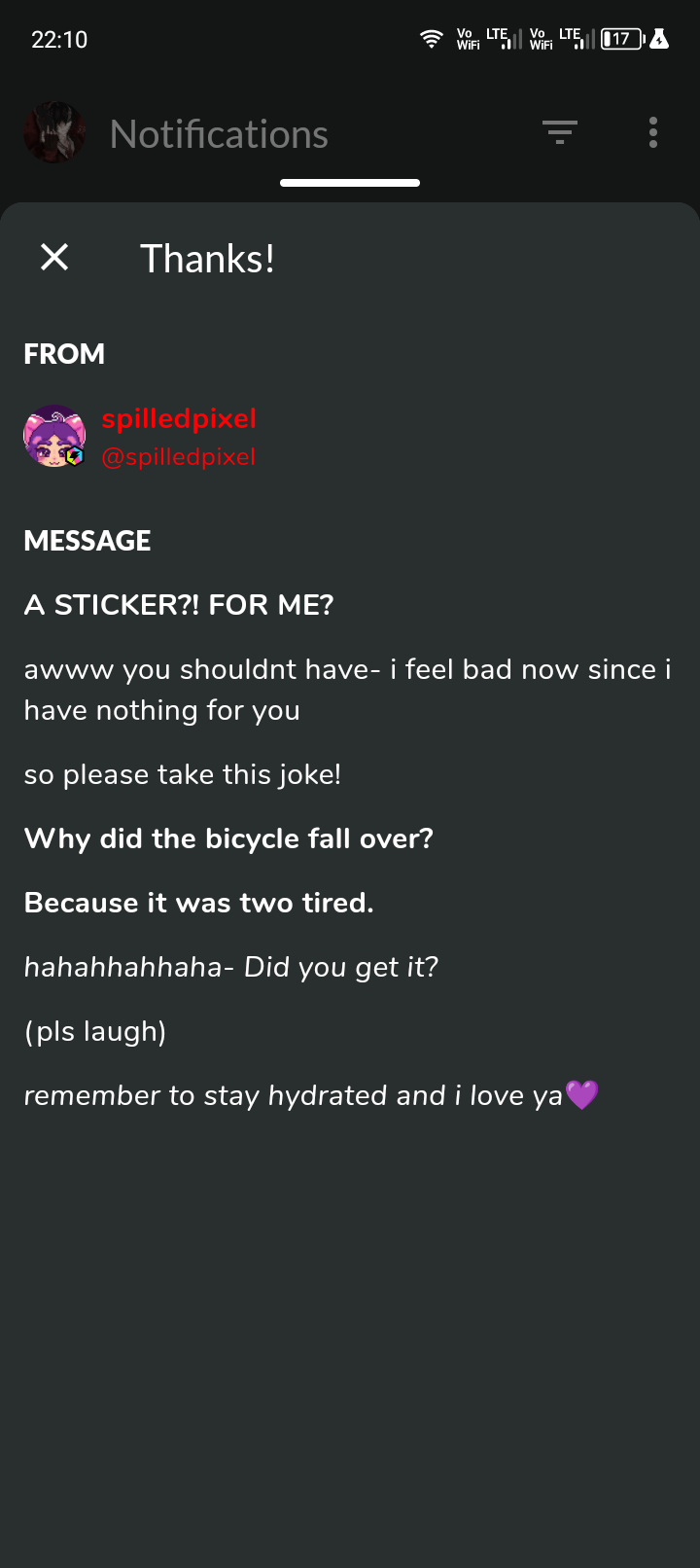Open the spilledpixel display name link
Image resolution: width=700 pixels, height=1568 pixels.
pos(179,418)
